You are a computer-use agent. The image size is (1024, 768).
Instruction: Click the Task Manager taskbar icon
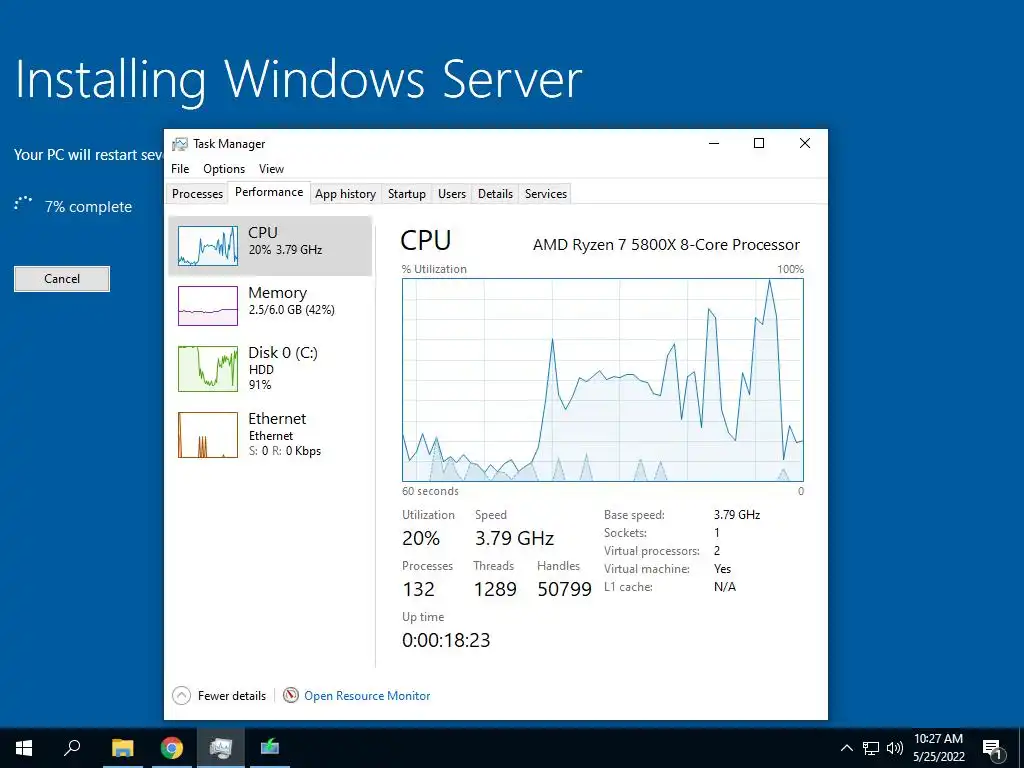[221, 748]
